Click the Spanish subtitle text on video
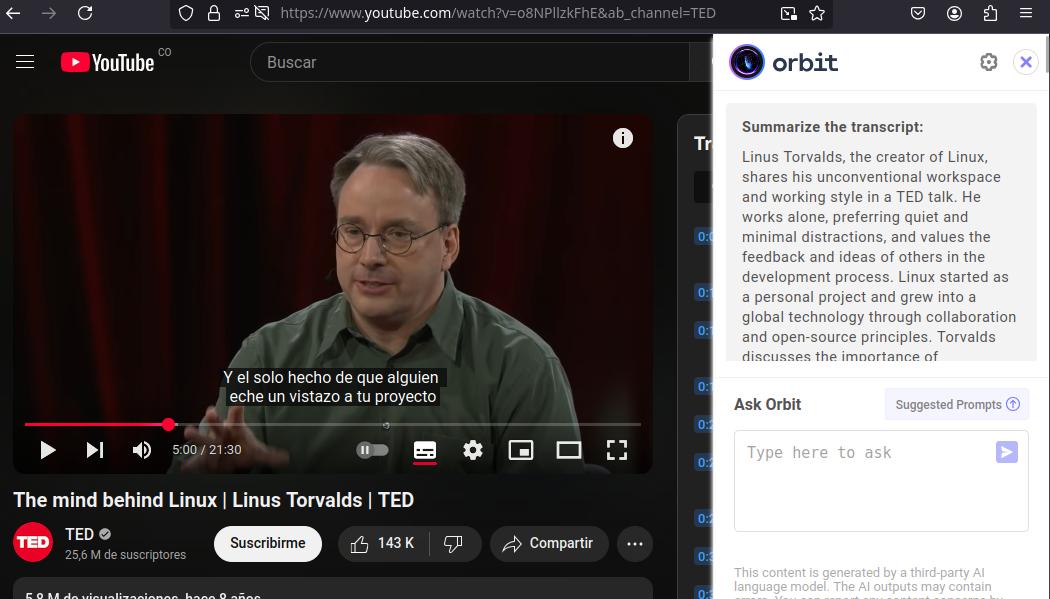This screenshot has height=599, width=1050. click(x=332, y=387)
